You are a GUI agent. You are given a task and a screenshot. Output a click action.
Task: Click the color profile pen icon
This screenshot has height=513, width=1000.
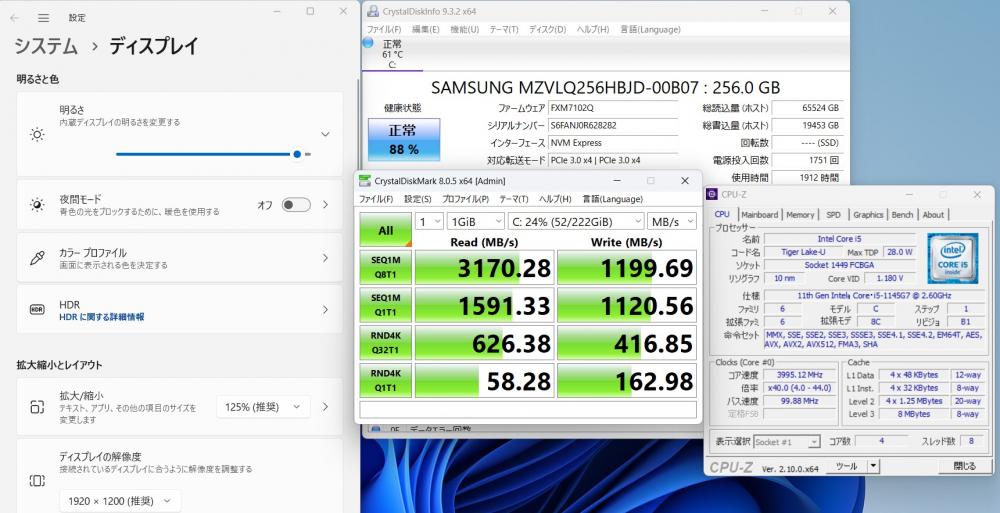tap(37, 258)
